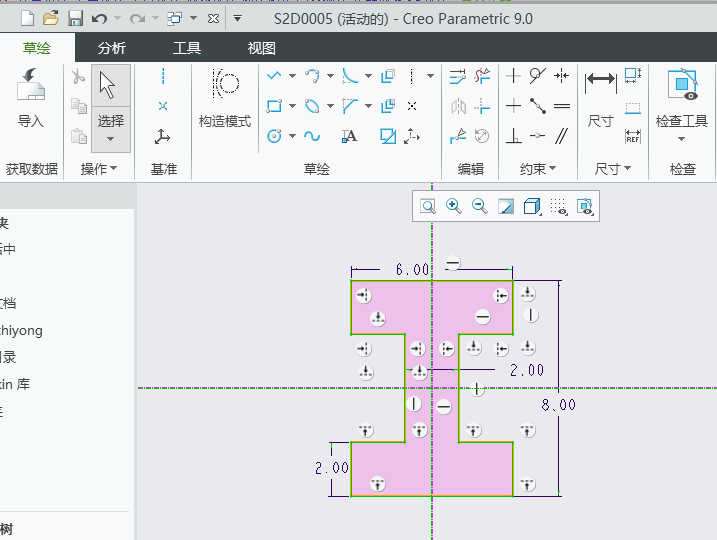Screen dimensions: 717x540
Task: Select the ellipse tool
Action: click(312, 106)
